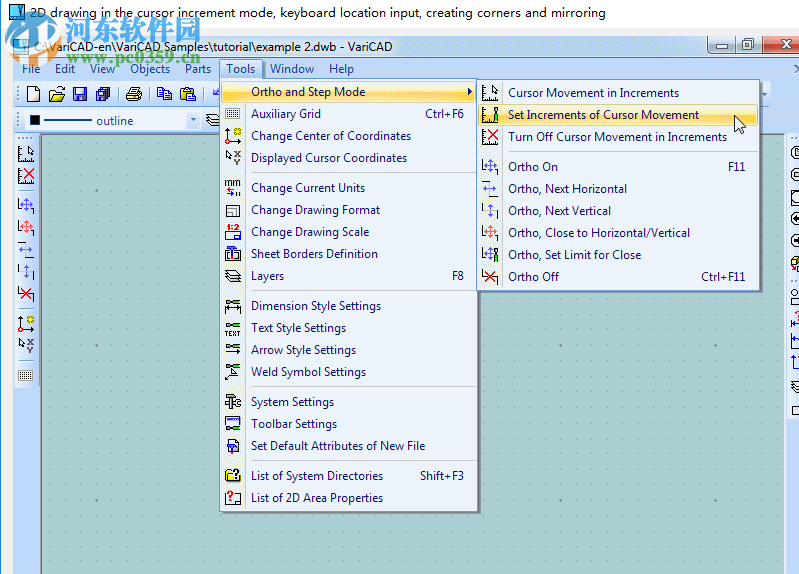Screen dimensions: 799x574
Task: Click the Tools menu
Action: click(241, 69)
